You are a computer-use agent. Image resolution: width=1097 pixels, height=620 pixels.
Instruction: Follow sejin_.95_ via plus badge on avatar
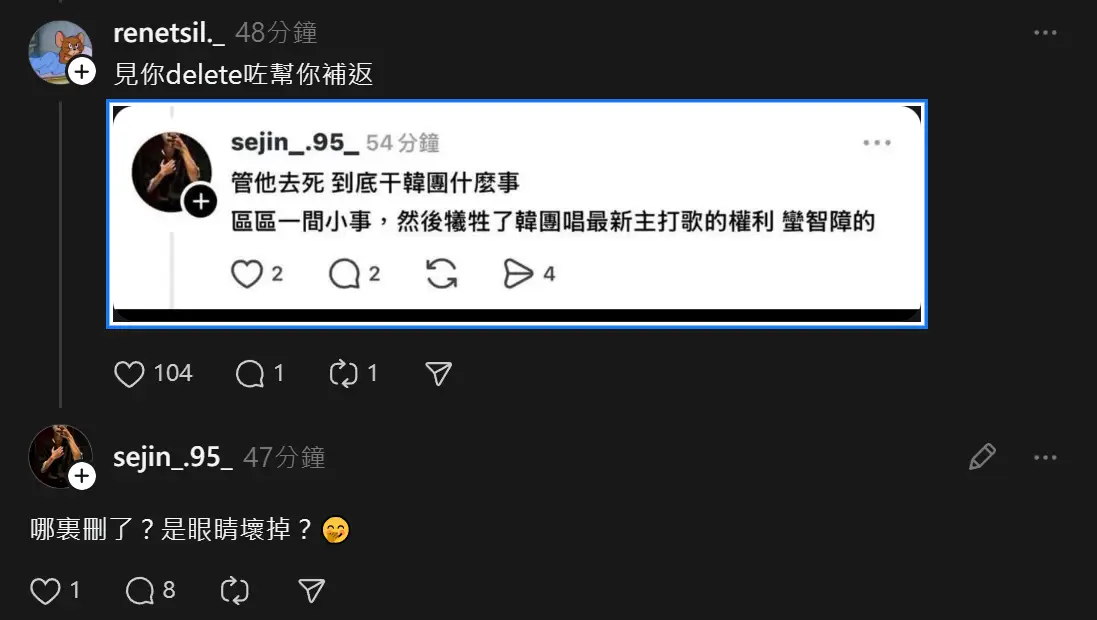pyautogui.click(x=82, y=476)
